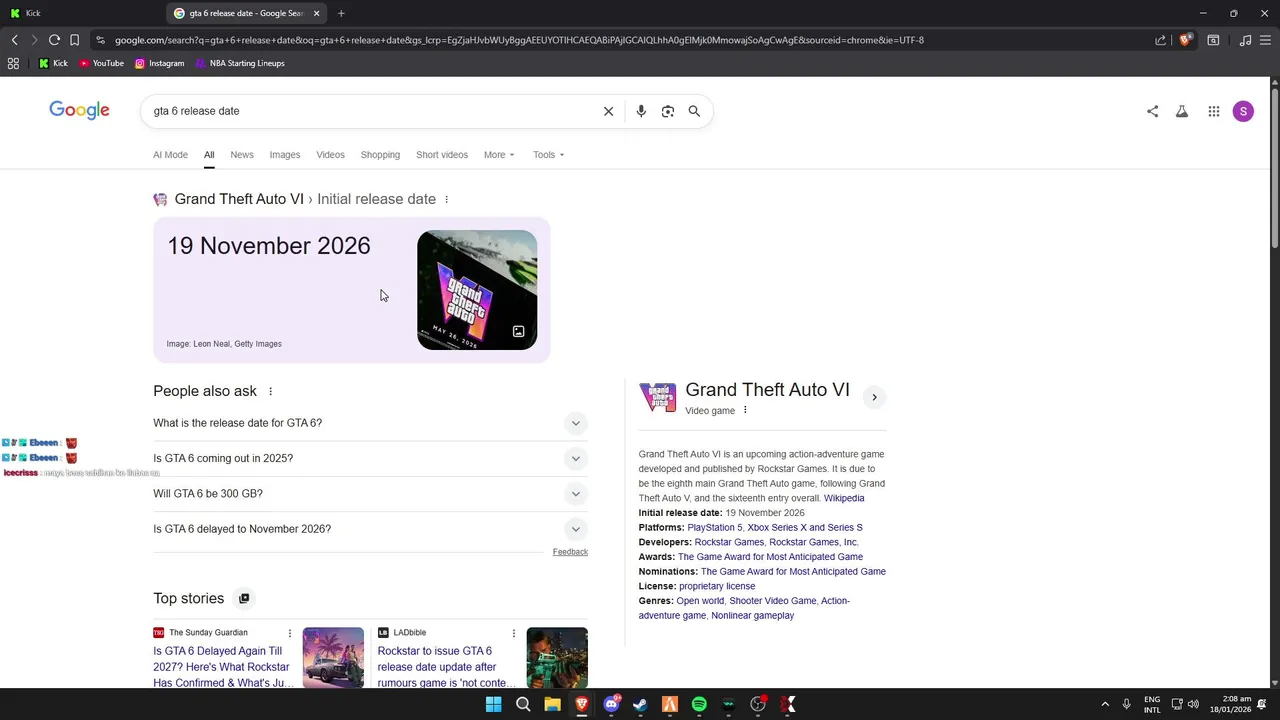1280x720 pixels.
Task: Click the Feedback link
Action: coord(570,552)
